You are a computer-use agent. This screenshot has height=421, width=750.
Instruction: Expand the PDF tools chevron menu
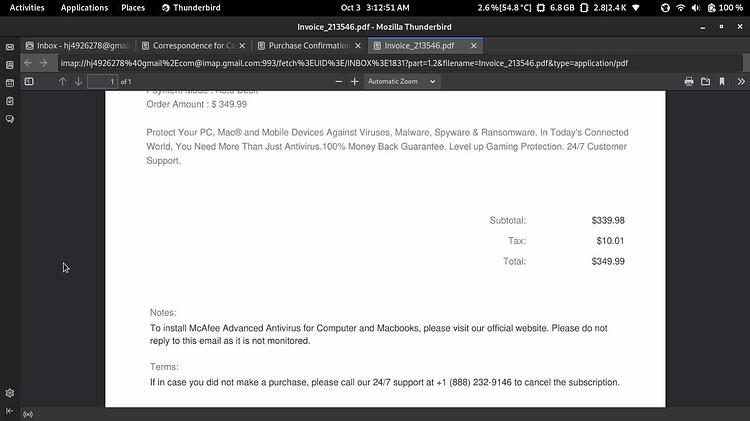click(x=741, y=82)
